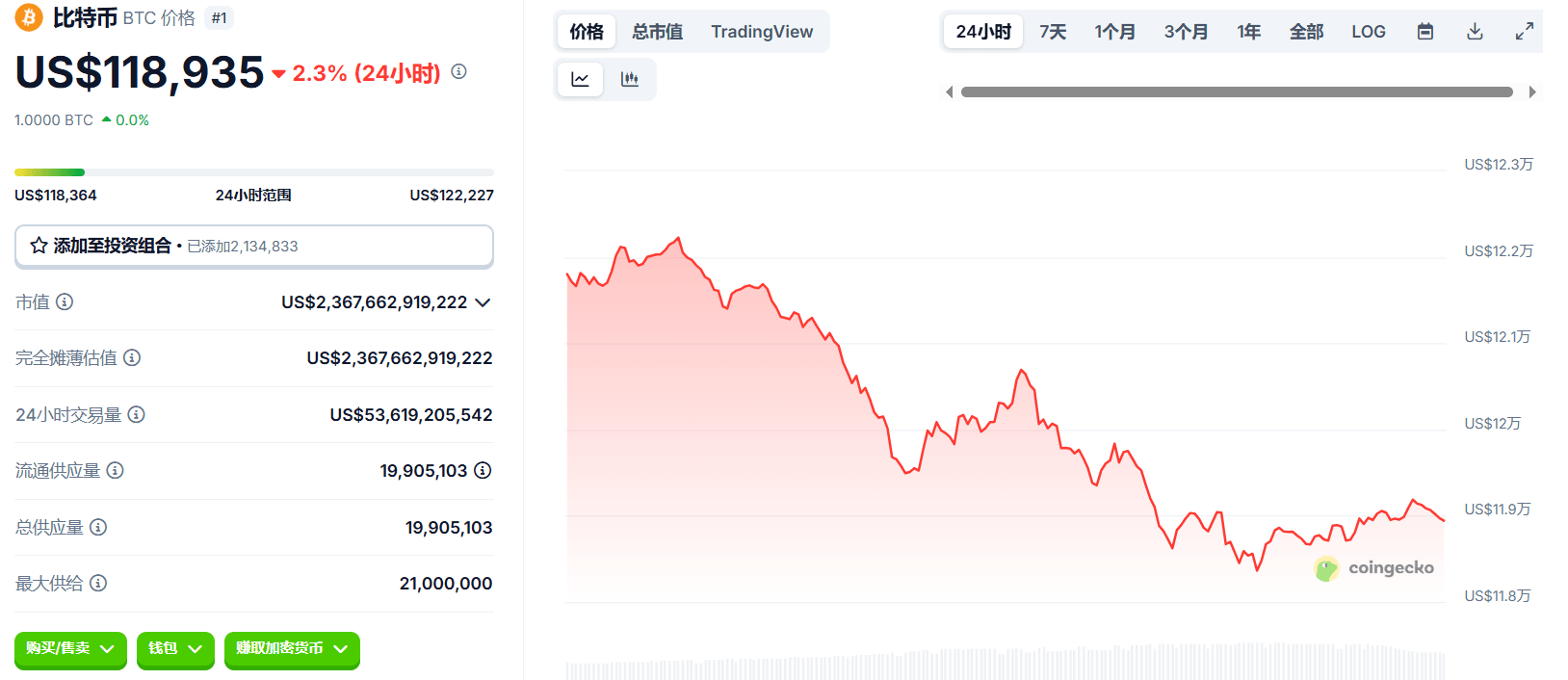Click the US$118,935 price value
The height and width of the screenshot is (680, 1568).
(140, 72)
